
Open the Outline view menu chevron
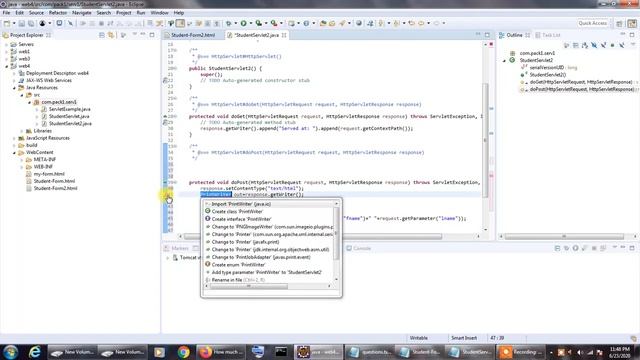point(632,45)
